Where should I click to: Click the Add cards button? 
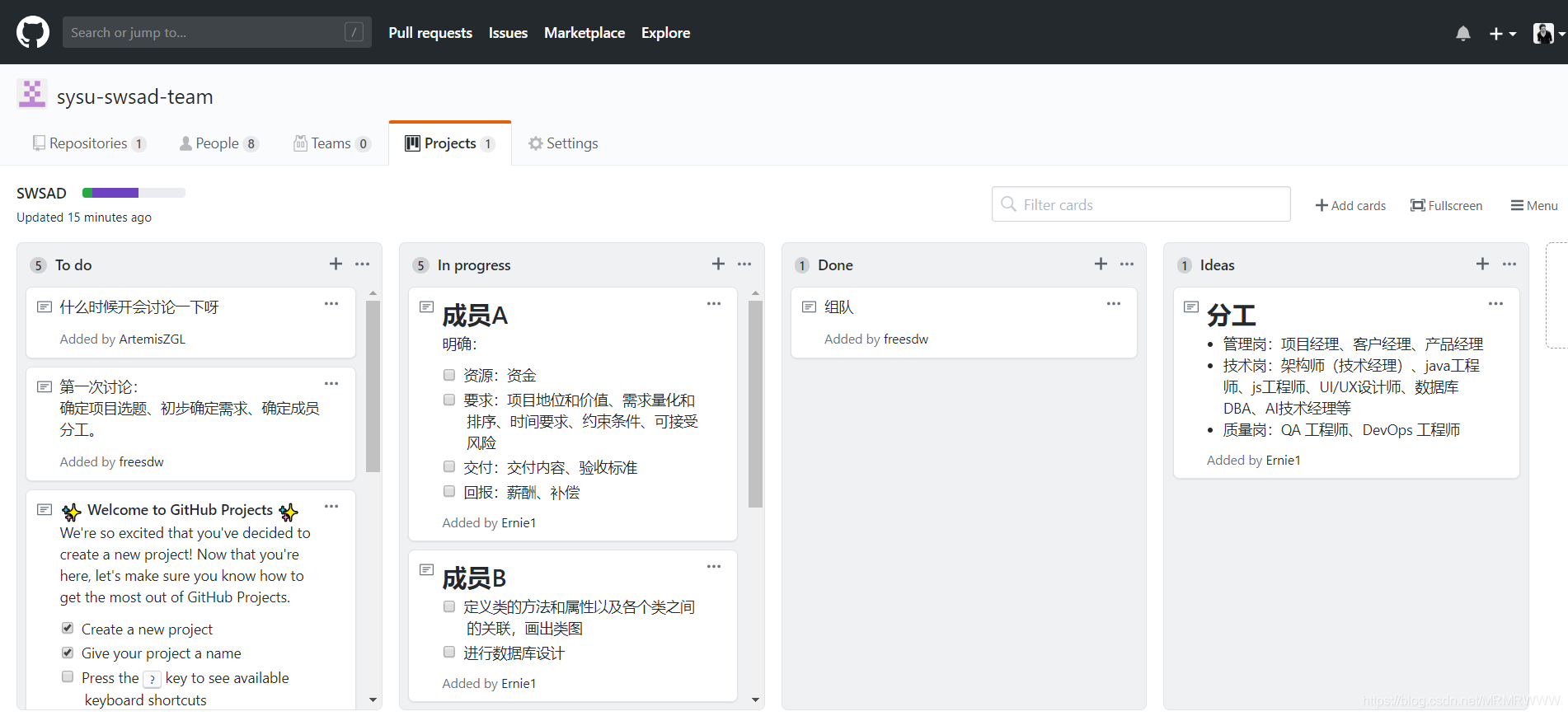coord(1350,205)
